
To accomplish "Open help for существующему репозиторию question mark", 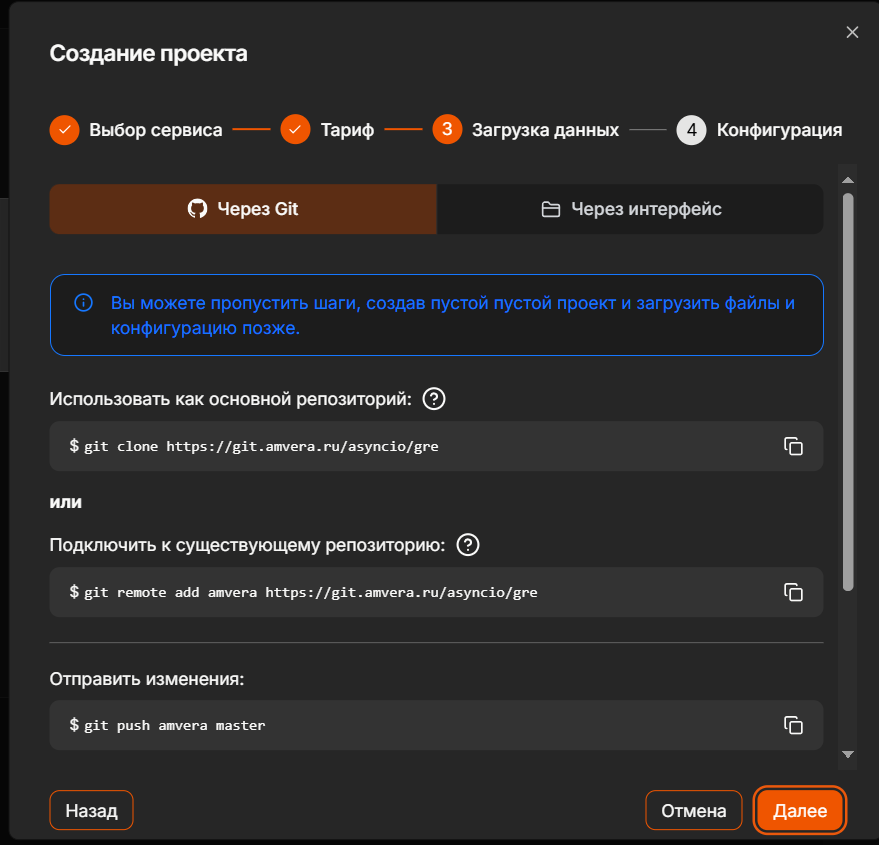I will 466,545.
